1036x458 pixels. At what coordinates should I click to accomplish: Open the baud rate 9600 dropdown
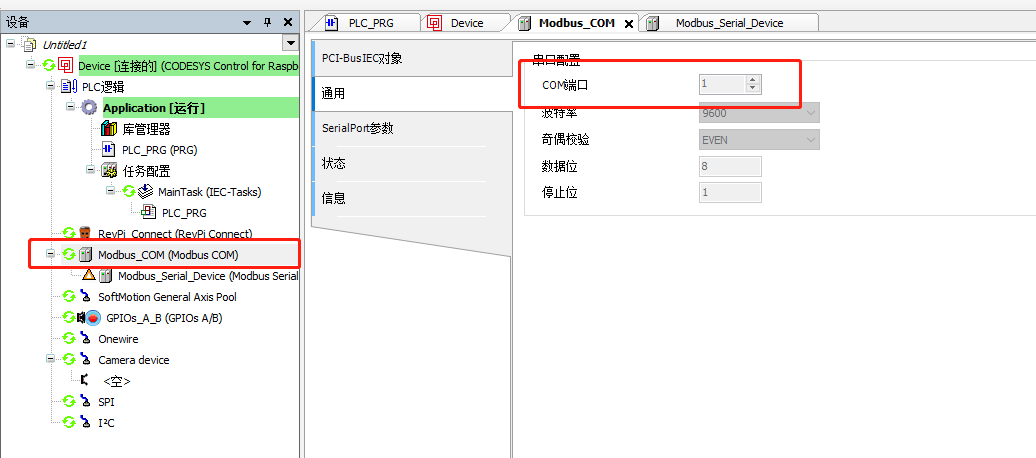coord(810,112)
